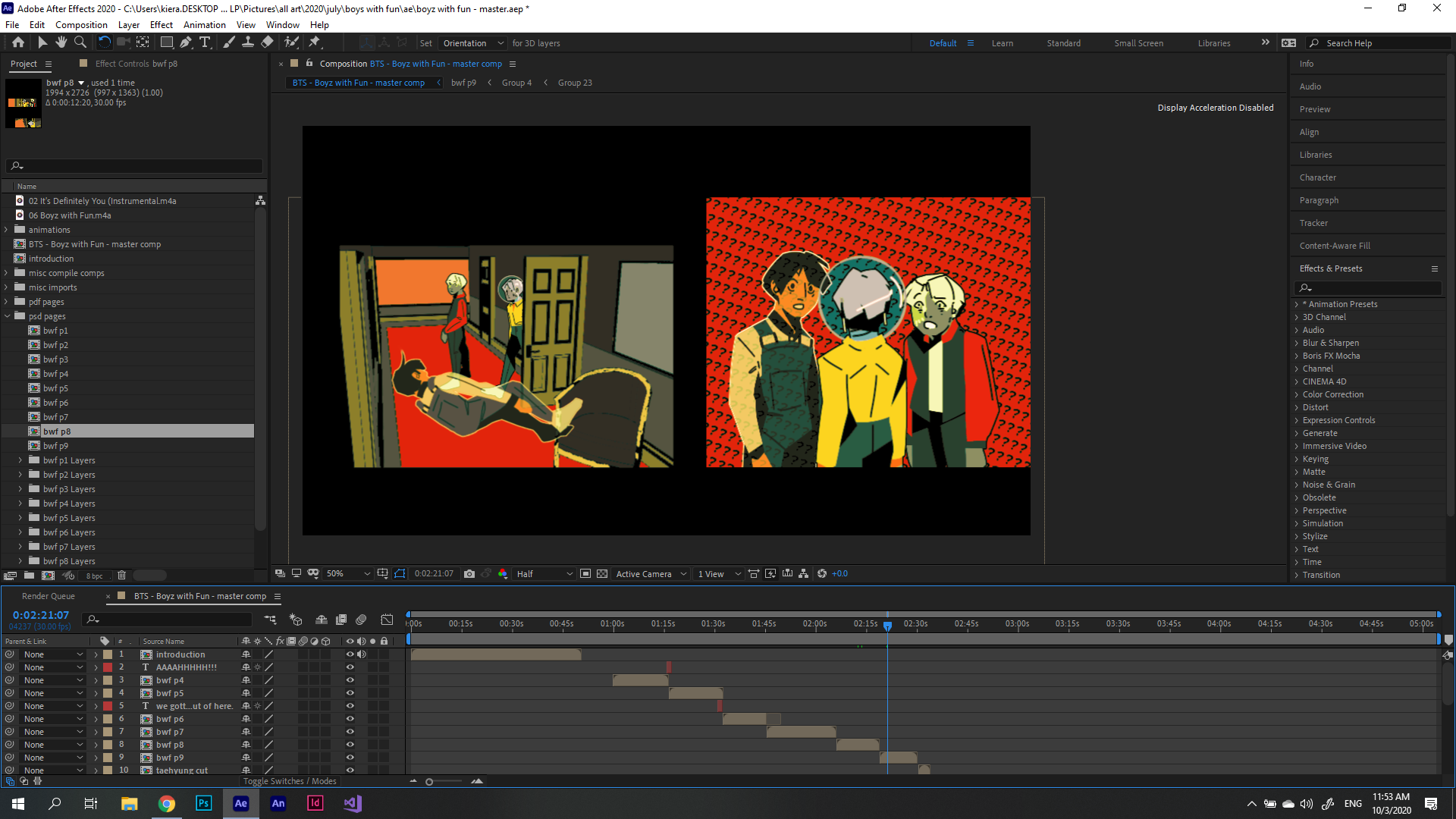Open the magnification 50% dropdown
The height and width of the screenshot is (819, 1456).
(x=347, y=574)
